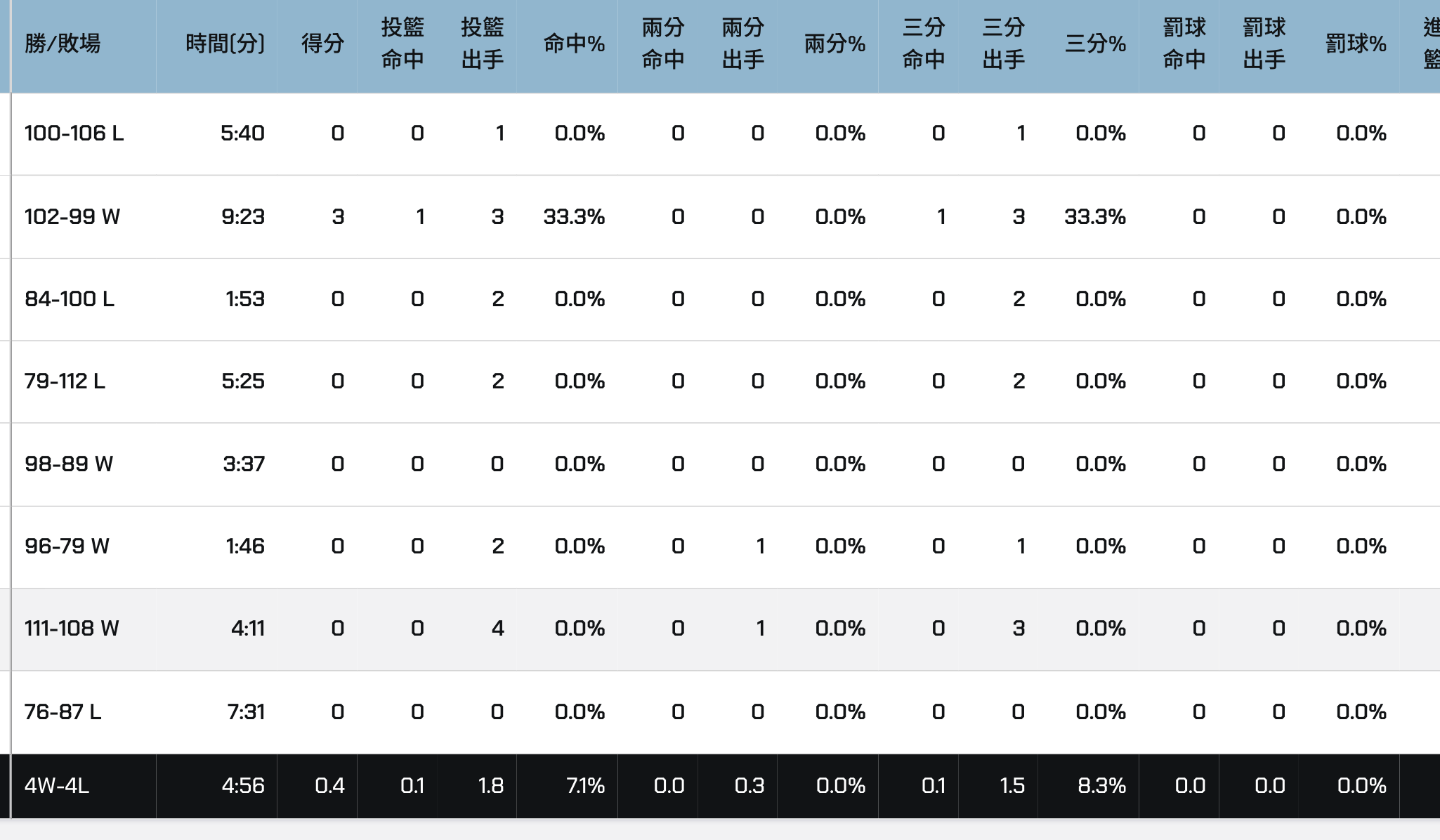Viewport: 1440px width, 840px height.
Task: Select the 三分出手 column header
Action: (x=1004, y=44)
